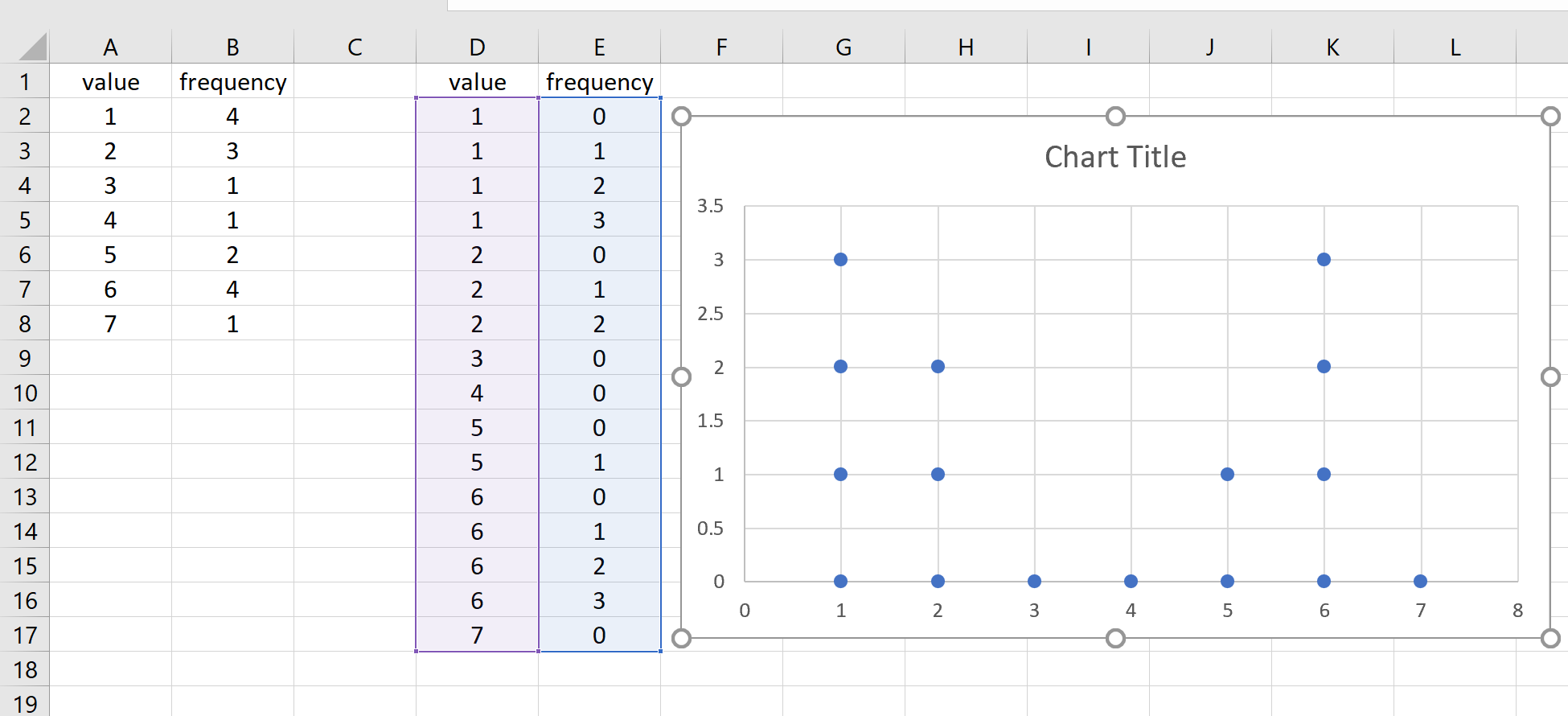Click the chart's bottom-right resize handle
Viewport: 1568px width, 716px height.
pos(1550,638)
